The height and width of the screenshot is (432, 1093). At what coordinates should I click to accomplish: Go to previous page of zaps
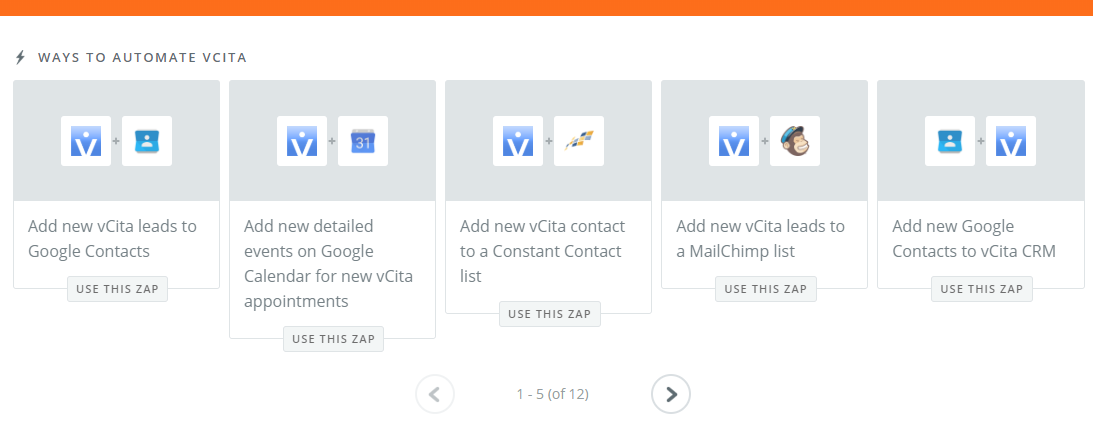(x=435, y=394)
